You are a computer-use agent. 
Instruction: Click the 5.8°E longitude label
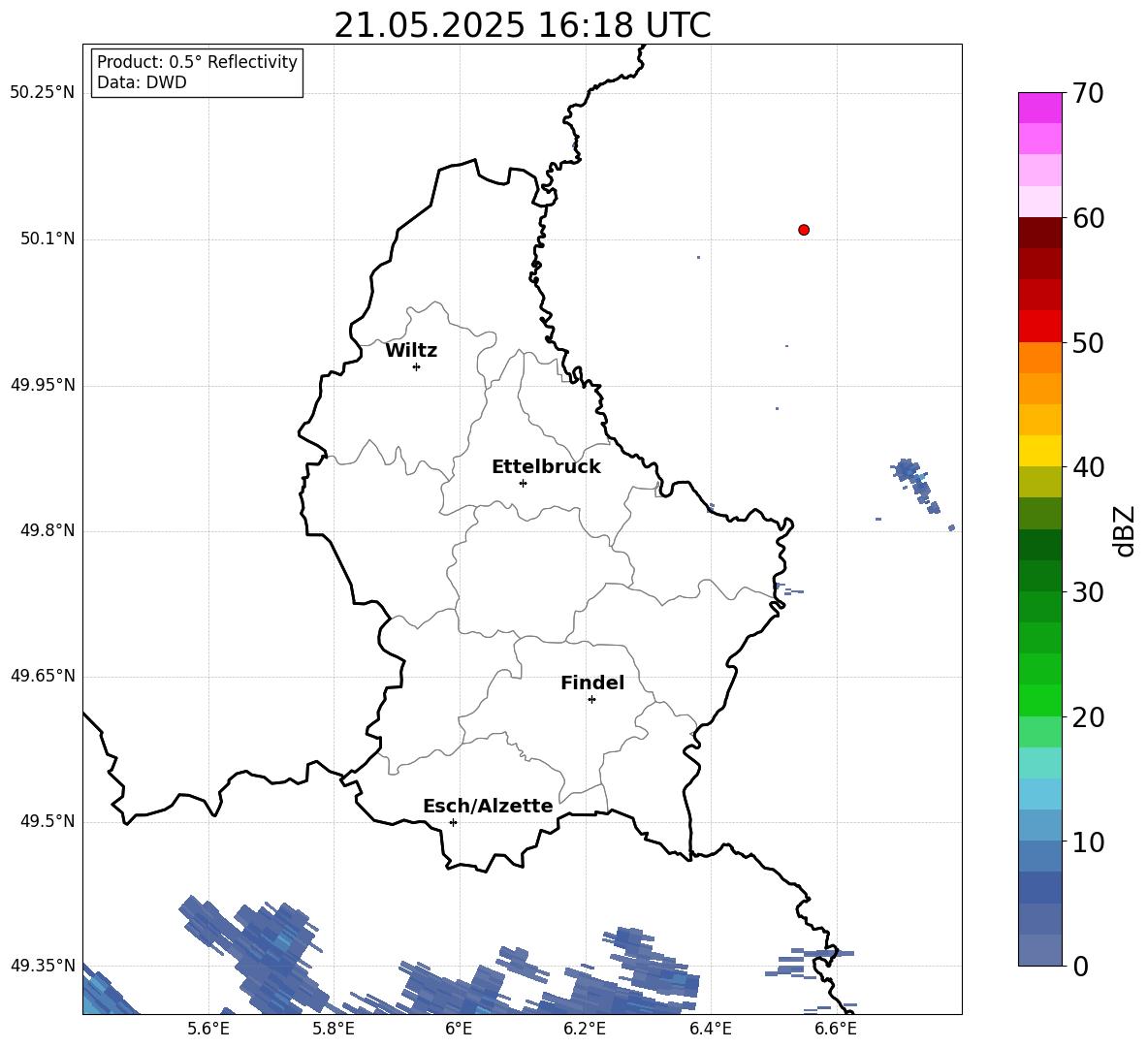tap(334, 1029)
